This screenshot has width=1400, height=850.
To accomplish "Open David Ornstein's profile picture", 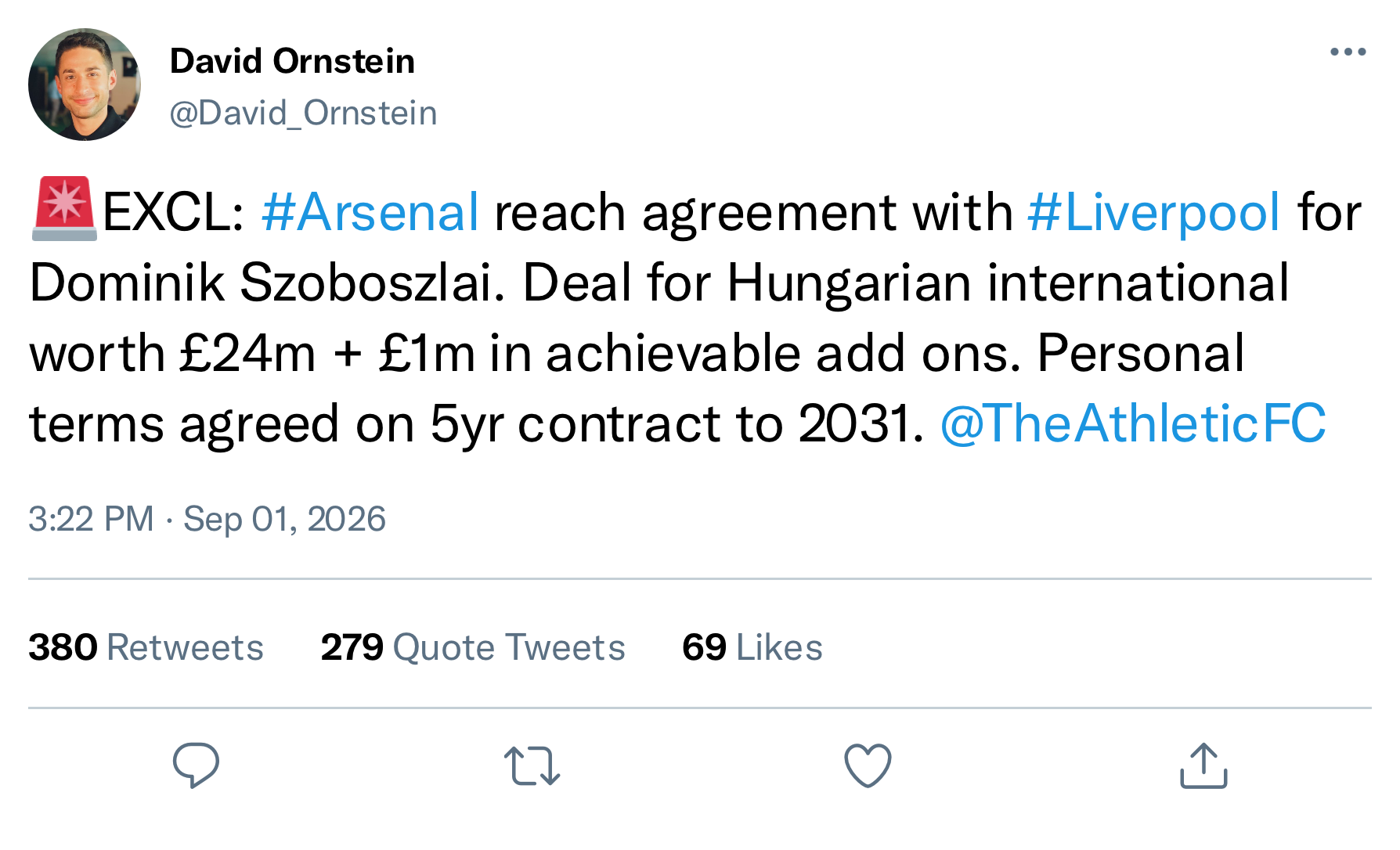I will point(85,85).
